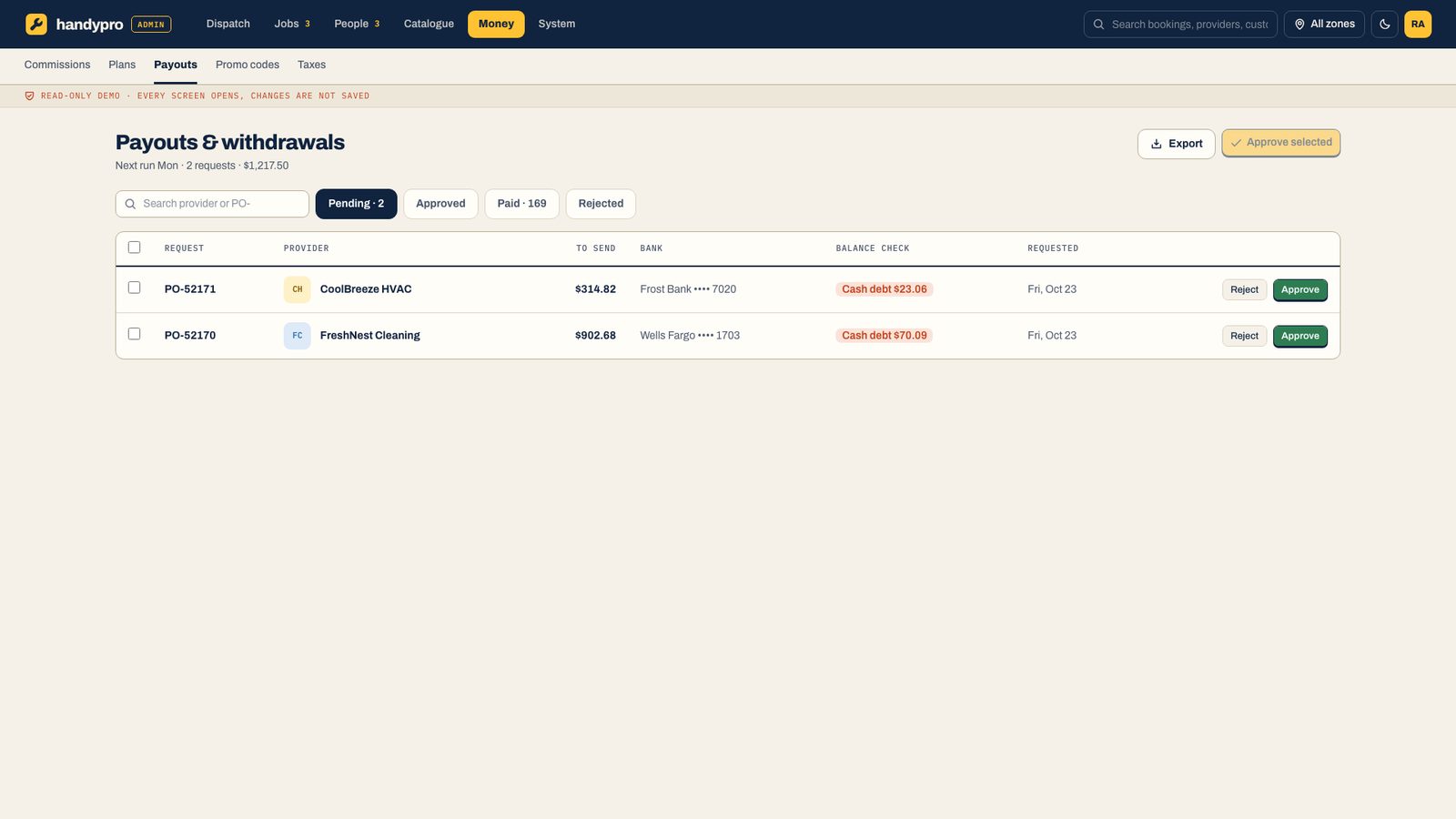Click the FC avatar for FreshNest Cleaning
1456x819 pixels.
point(297,336)
